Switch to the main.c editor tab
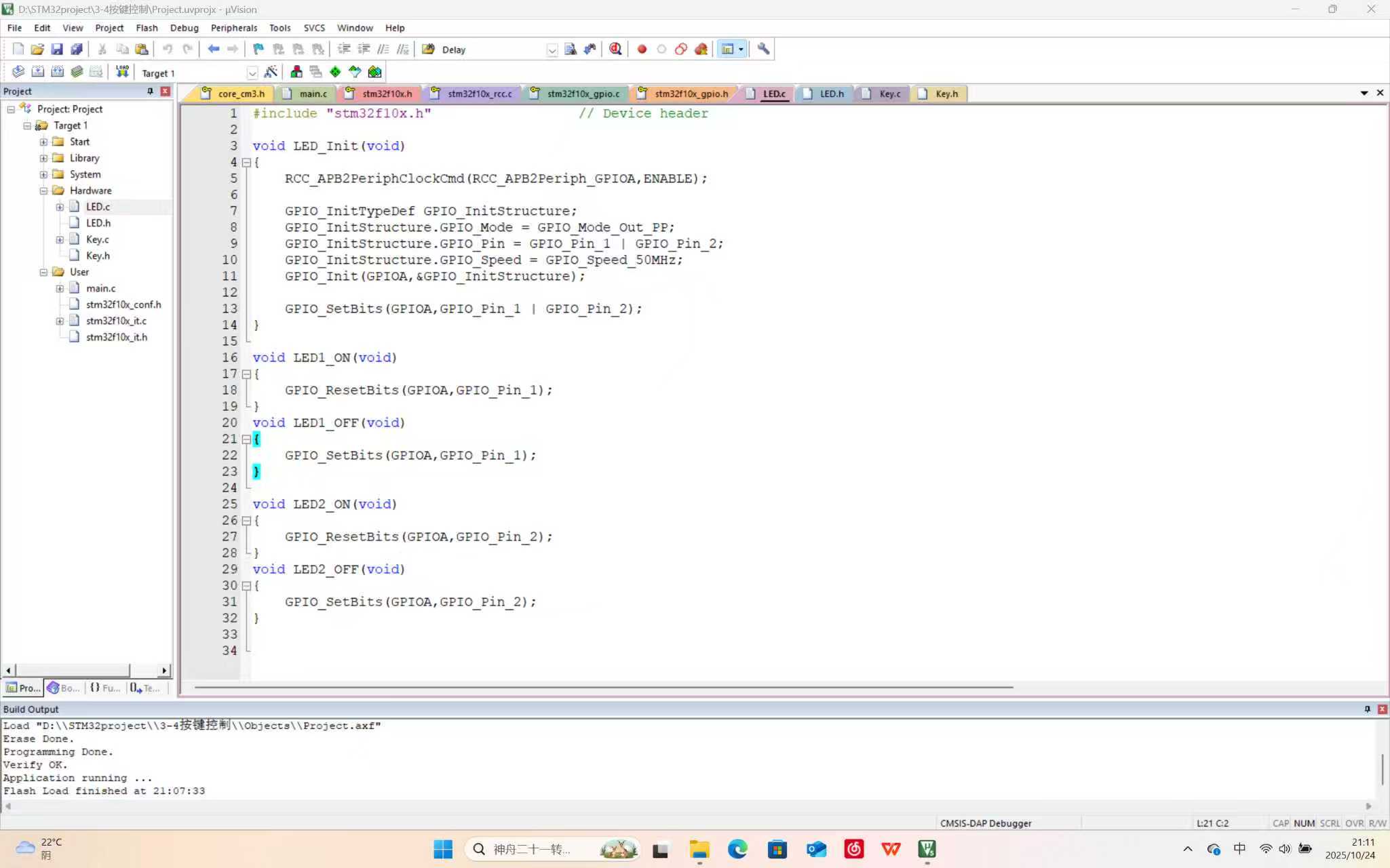This screenshot has height=868, width=1390. click(312, 94)
